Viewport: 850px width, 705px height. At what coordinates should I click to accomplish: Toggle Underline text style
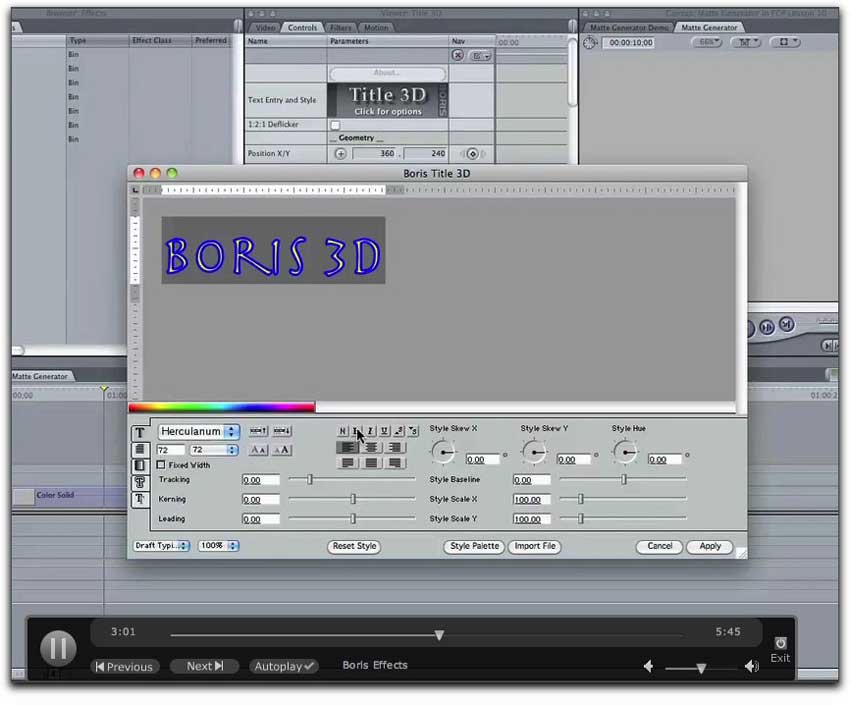pos(384,431)
